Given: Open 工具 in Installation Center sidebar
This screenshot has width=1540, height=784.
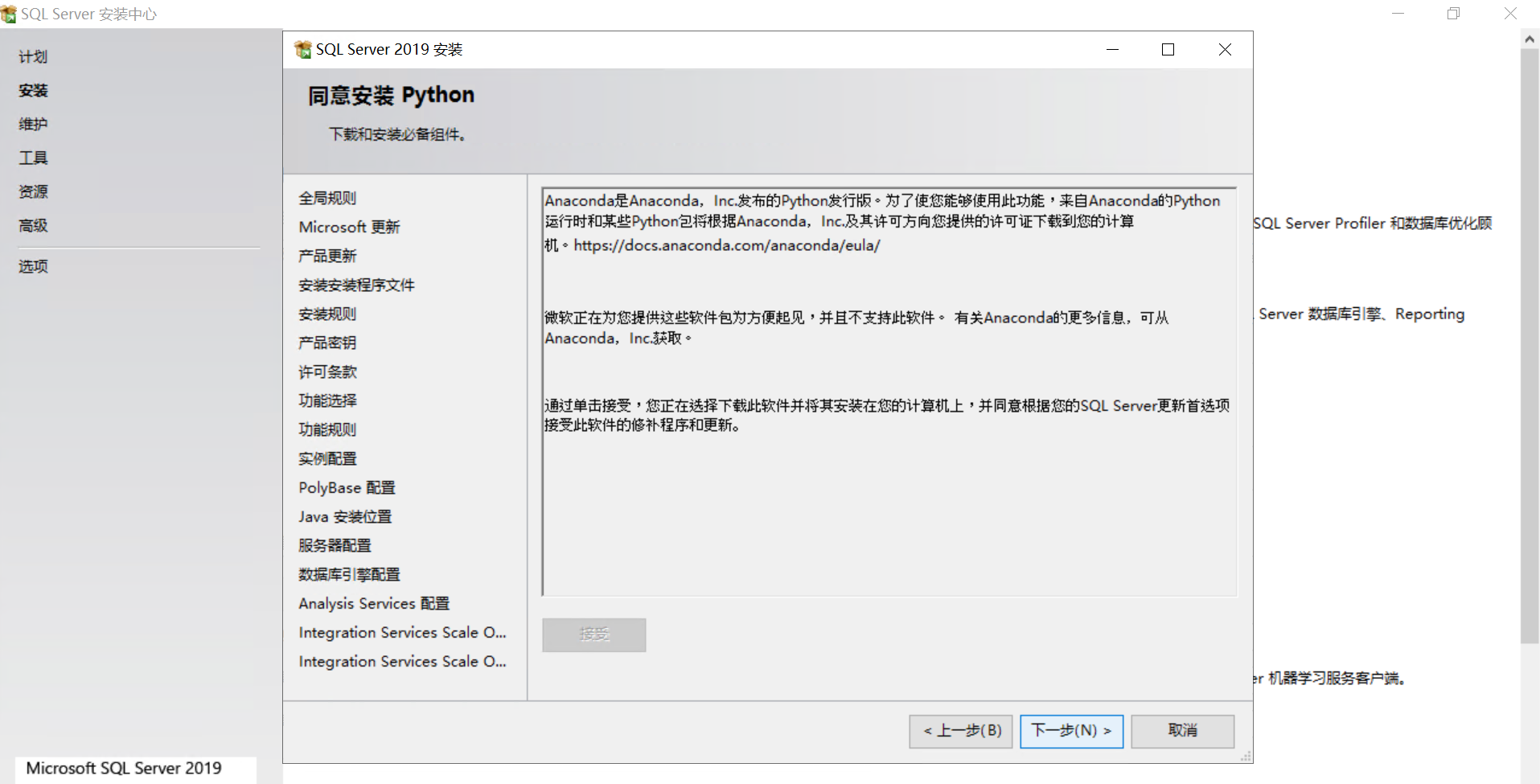Looking at the screenshot, I should (33, 158).
